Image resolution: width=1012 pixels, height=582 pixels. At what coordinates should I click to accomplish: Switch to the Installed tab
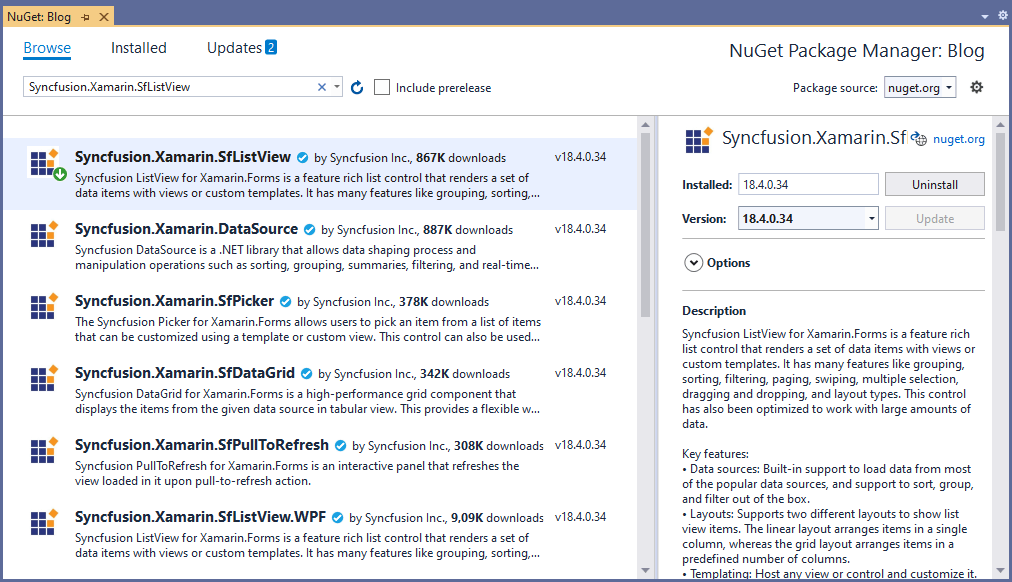pyautogui.click(x=139, y=48)
